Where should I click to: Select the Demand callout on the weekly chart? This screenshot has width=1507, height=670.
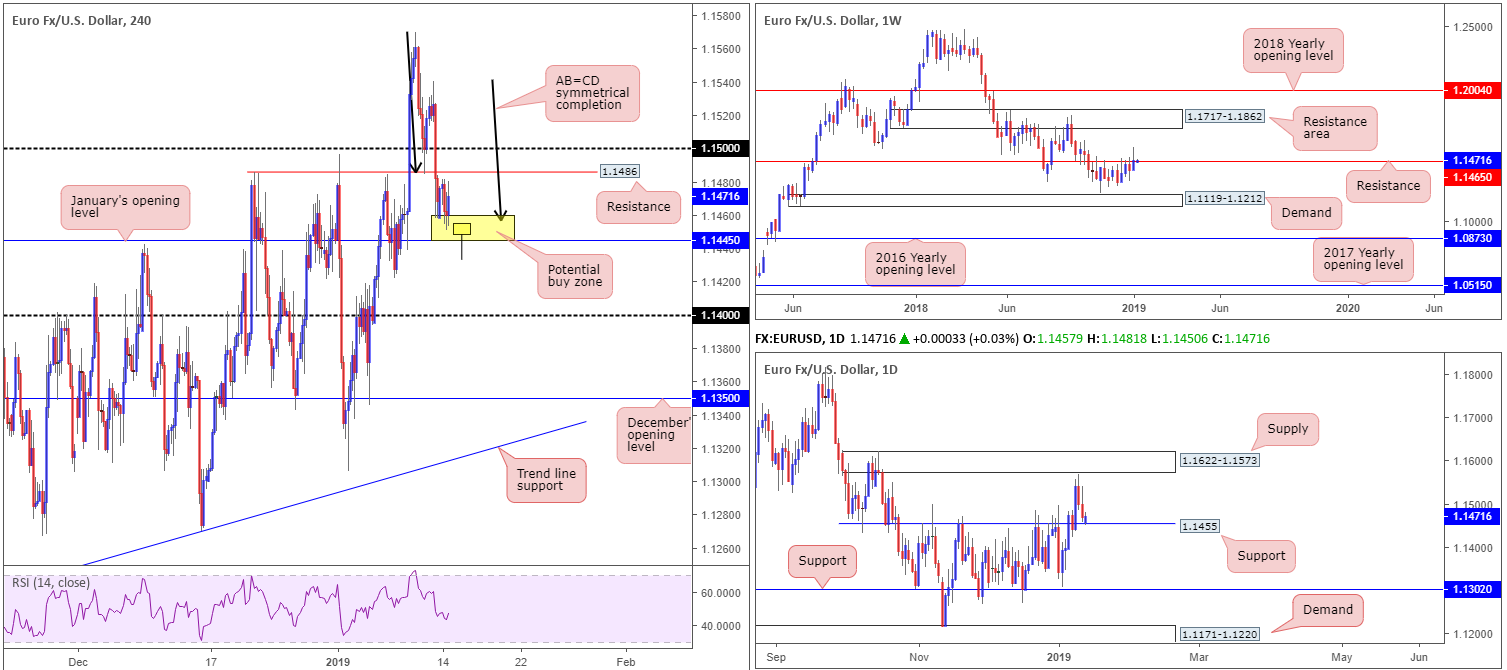[1307, 212]
